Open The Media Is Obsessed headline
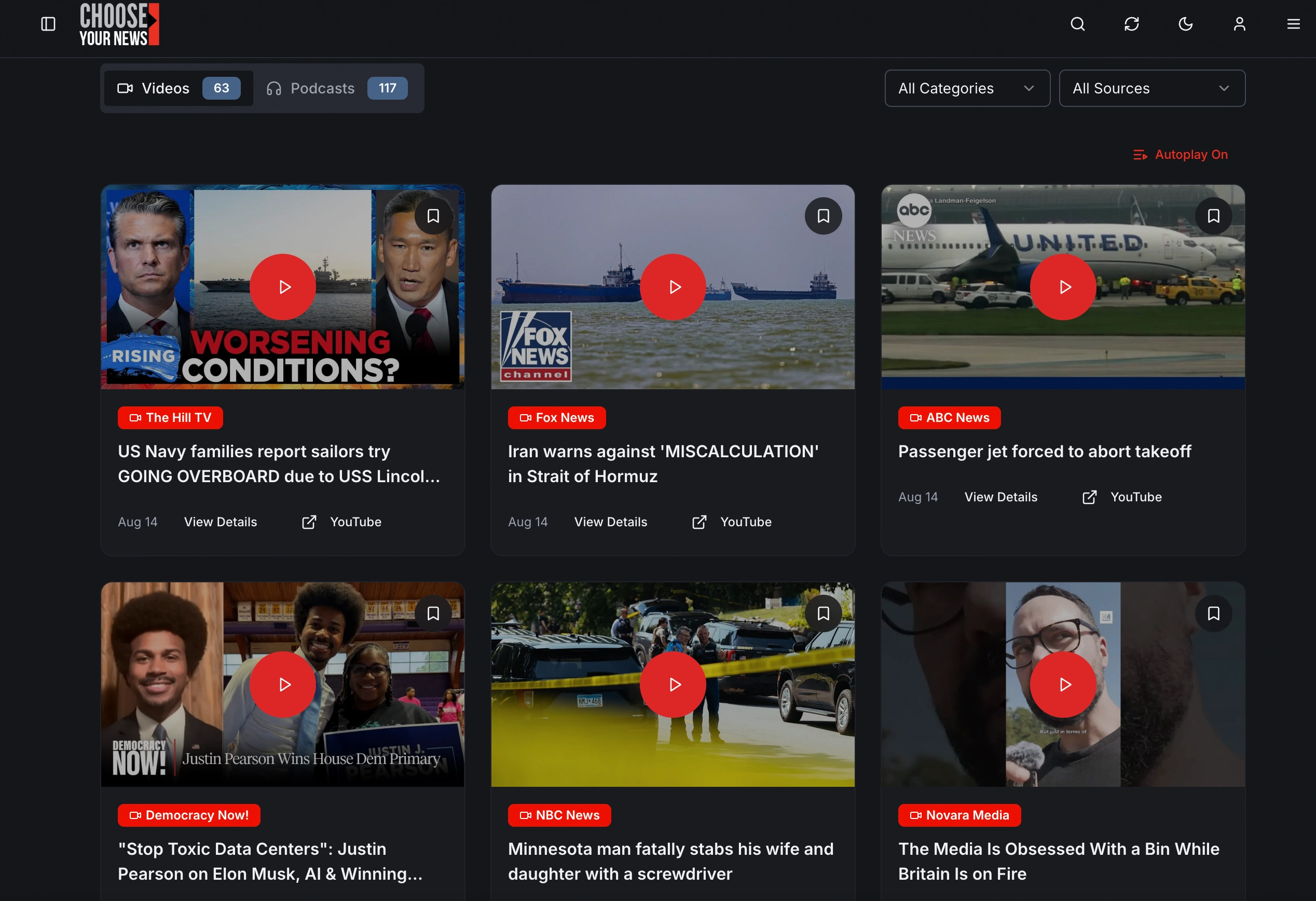This screenshot has height=901, width=1316. click(x=1059, y=862)
